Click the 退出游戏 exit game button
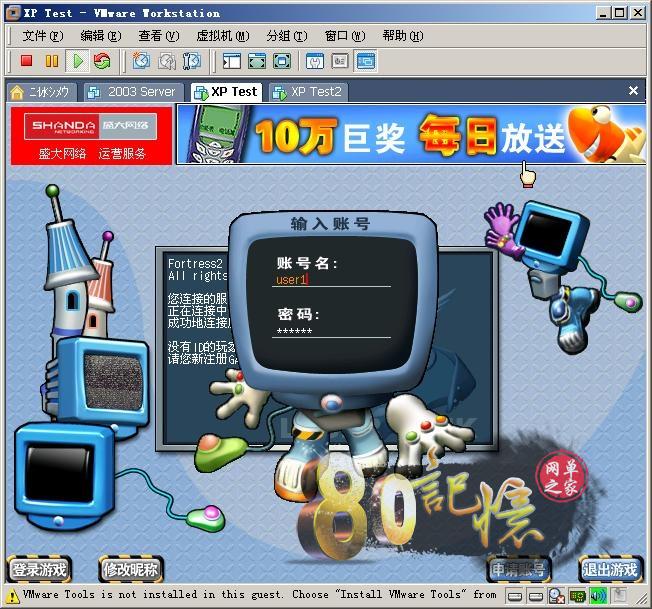This screenshot has height=609, width=652. pyautogui.click(x=610, y=570)
